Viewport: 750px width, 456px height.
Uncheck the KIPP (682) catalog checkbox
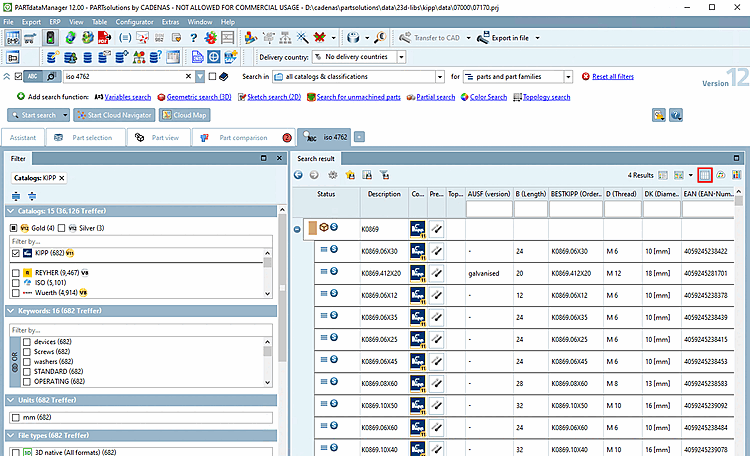click(16, 253)
